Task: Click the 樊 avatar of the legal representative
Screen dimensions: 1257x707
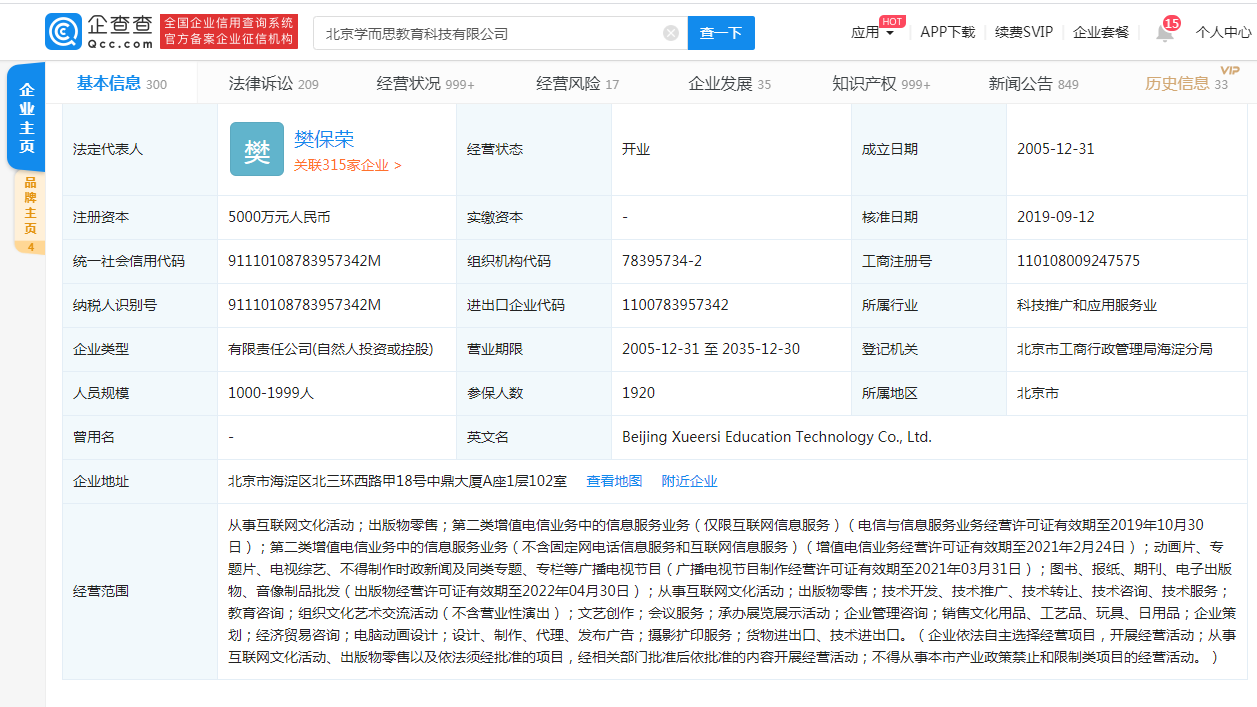Action: point(257,149)
